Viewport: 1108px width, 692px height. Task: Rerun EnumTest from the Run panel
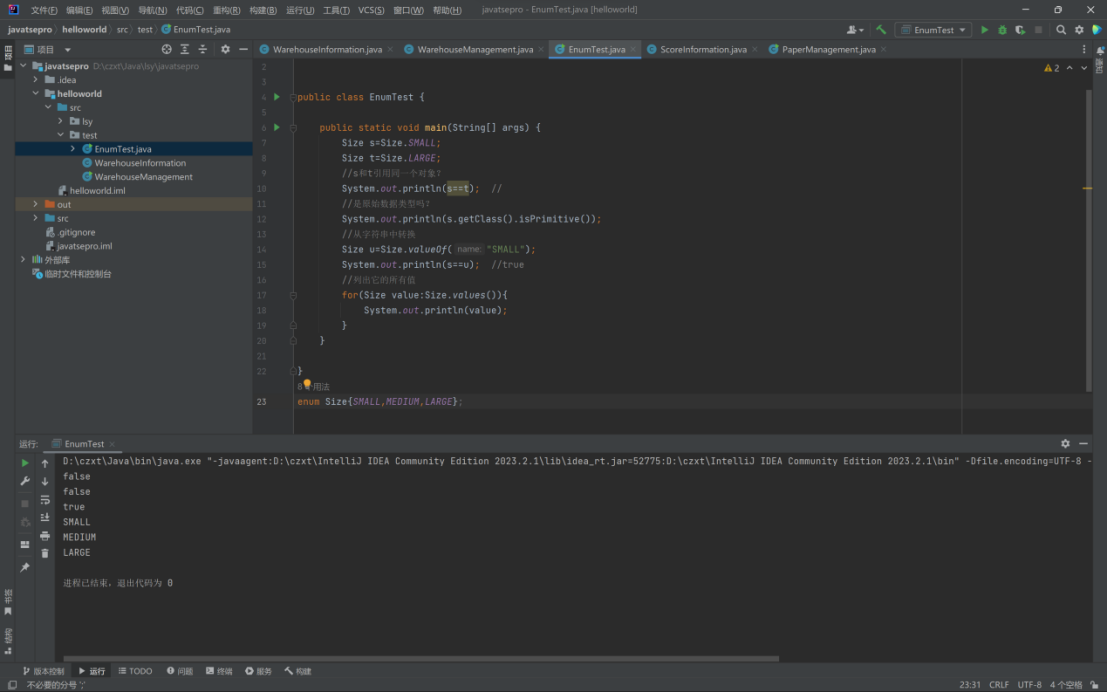click(25, 464)
